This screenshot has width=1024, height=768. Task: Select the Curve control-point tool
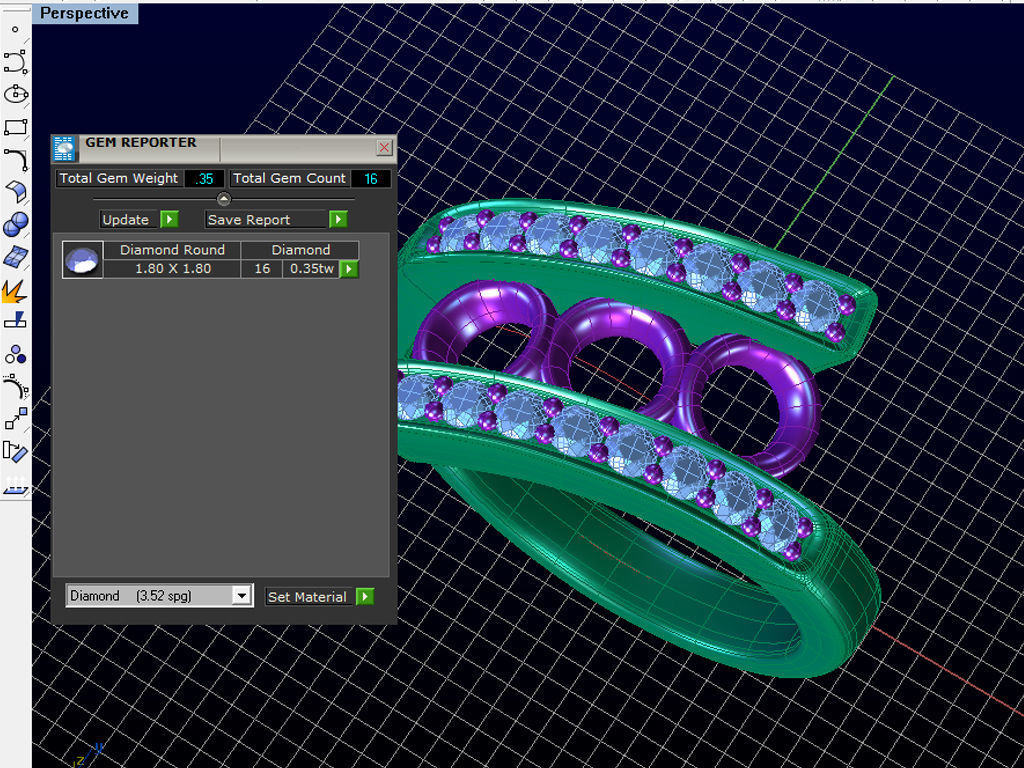15,62
